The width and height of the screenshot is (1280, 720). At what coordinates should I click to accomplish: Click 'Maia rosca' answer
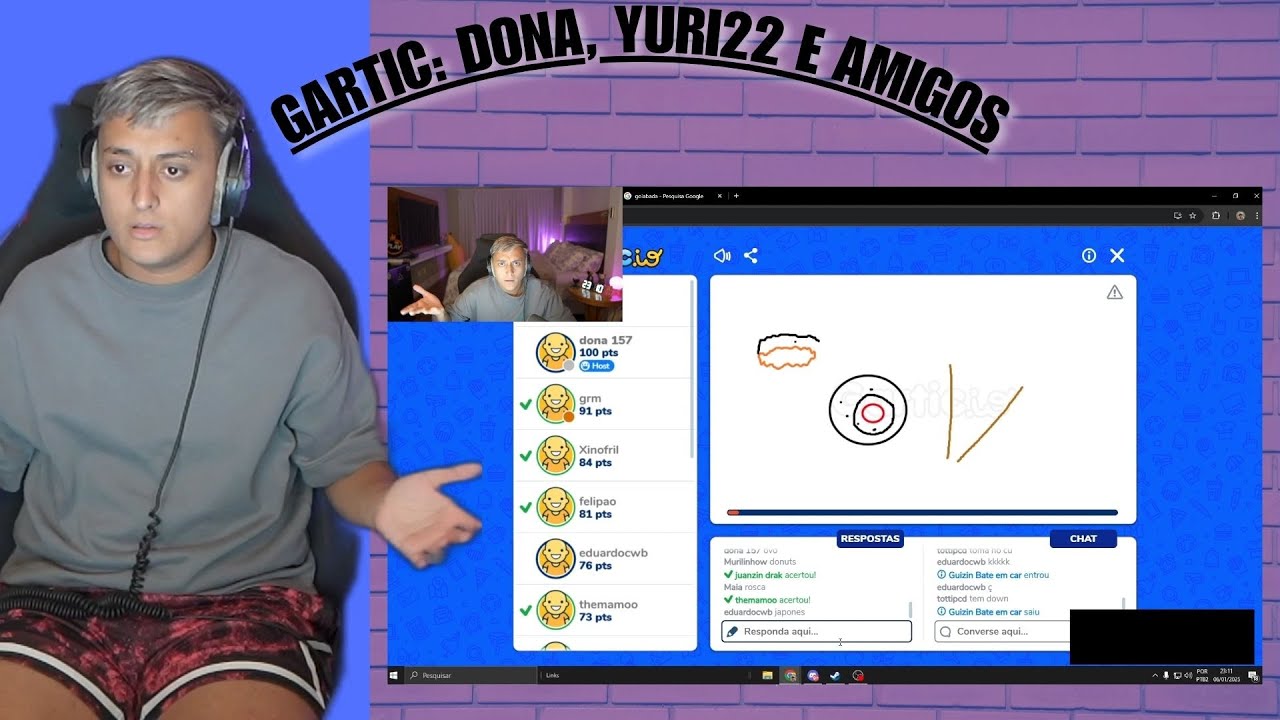(745, 587)
